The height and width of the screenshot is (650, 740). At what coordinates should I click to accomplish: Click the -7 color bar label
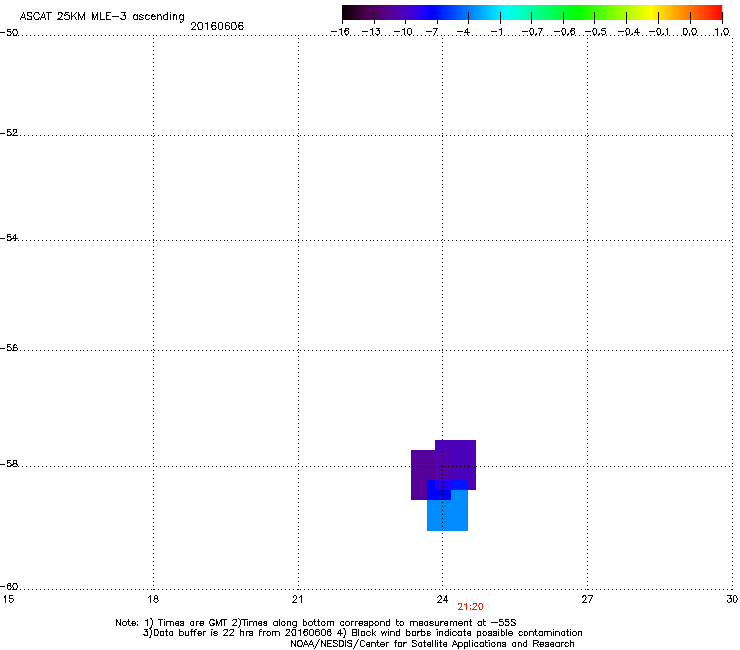(432, 32)
